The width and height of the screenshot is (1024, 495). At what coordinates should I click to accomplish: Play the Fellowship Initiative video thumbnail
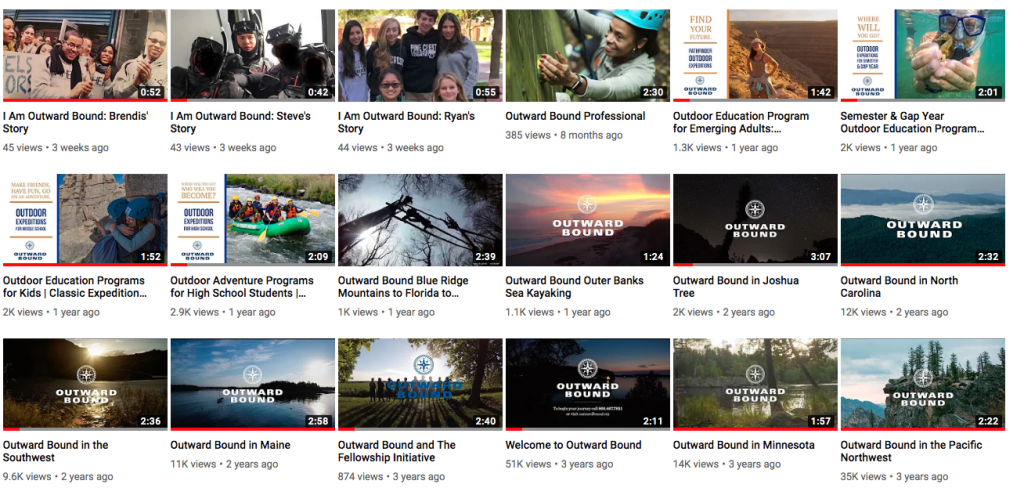[x=420, y=384]
